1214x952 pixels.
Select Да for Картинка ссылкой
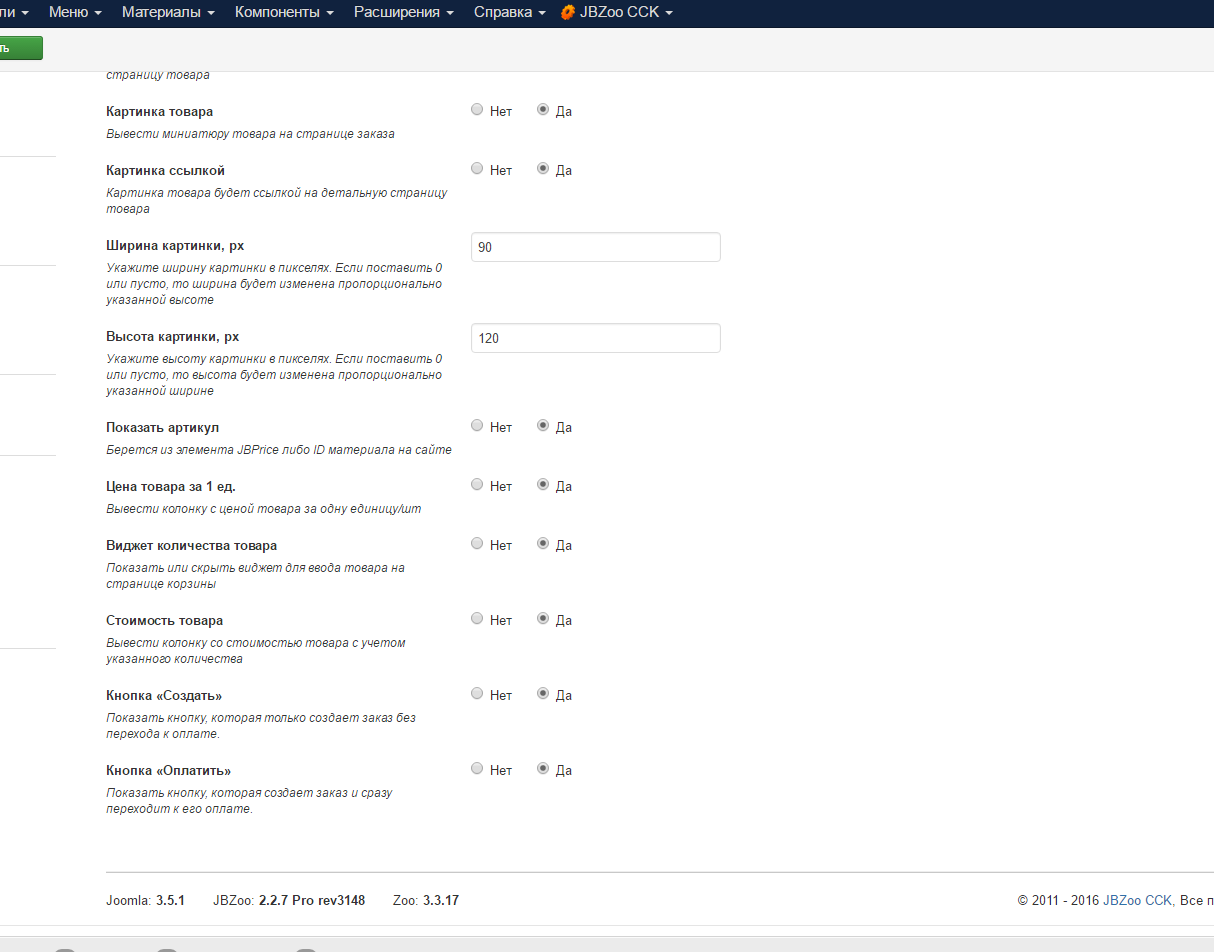544,169
